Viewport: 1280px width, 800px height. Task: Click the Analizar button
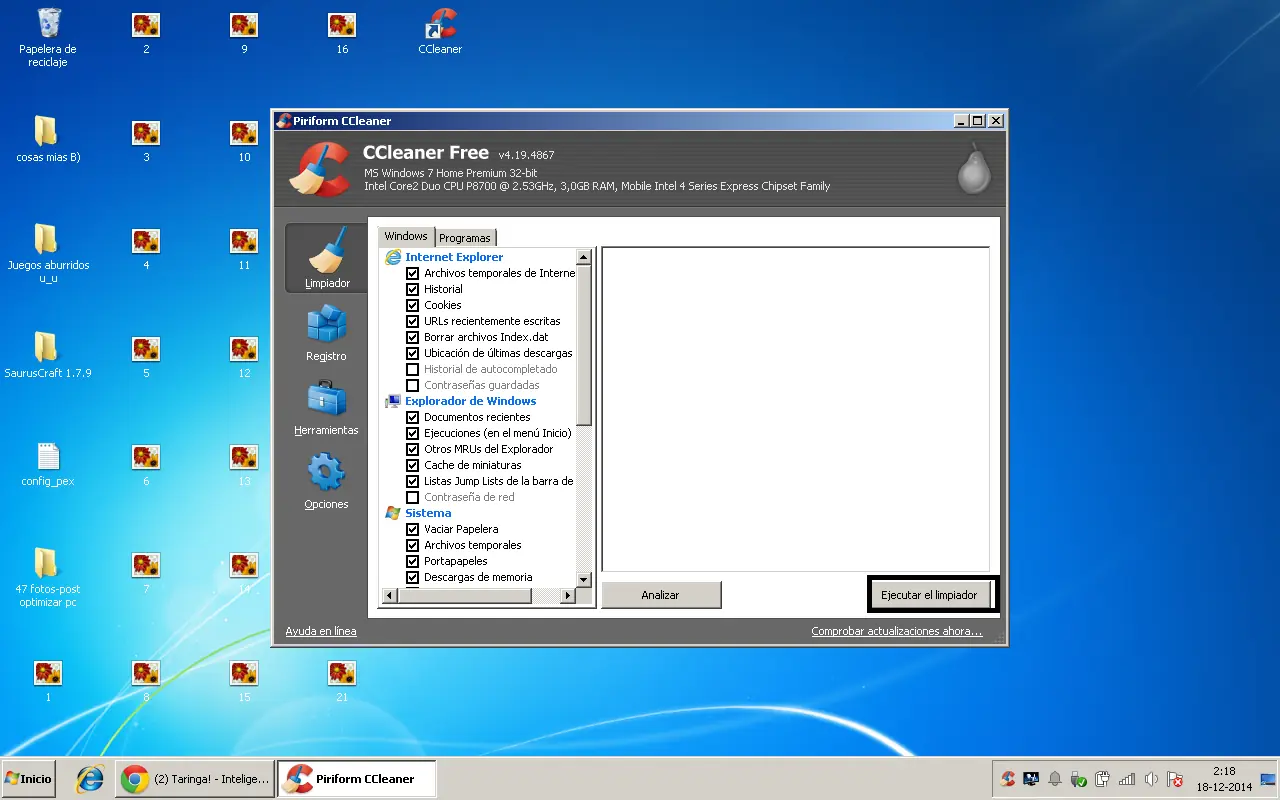click(x=660, y=595)
